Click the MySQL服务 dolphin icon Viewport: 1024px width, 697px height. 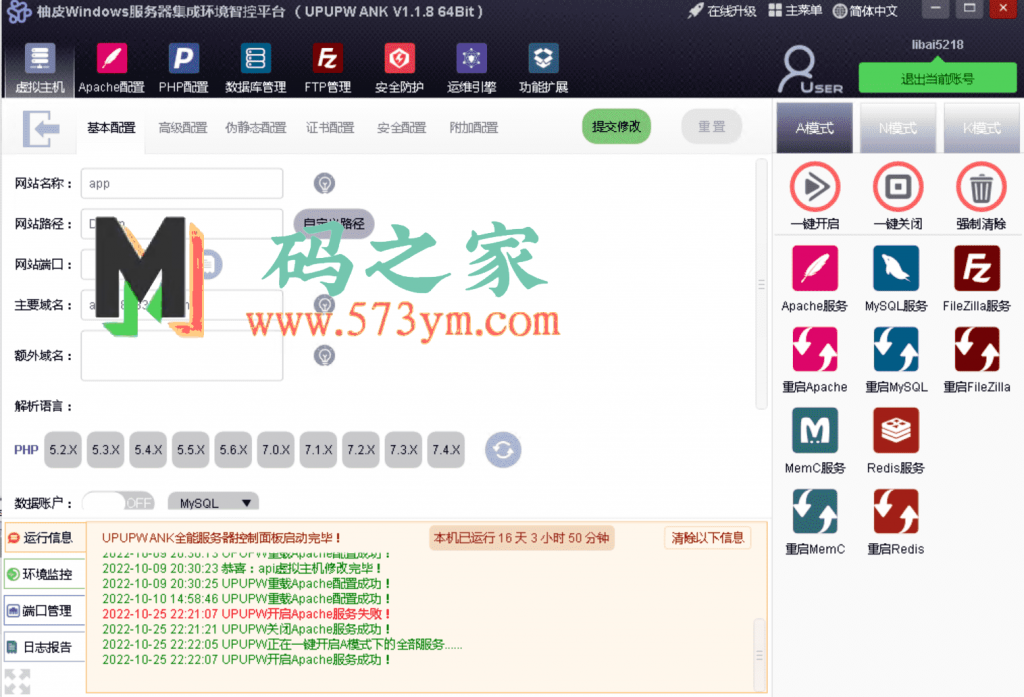pyautogui.click(x=895, y=268)
